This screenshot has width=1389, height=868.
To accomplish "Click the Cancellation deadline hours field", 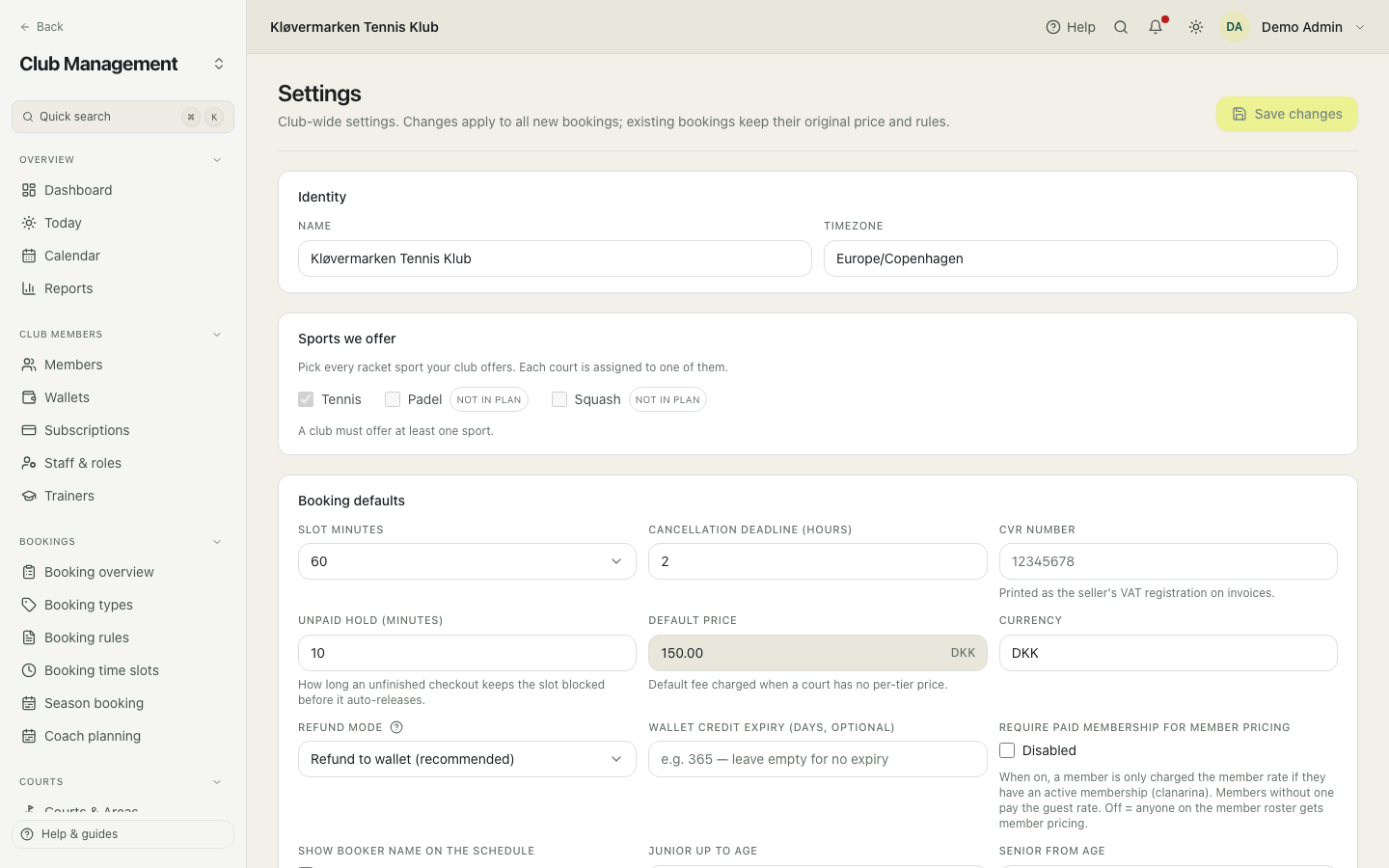I will [818, 561].
